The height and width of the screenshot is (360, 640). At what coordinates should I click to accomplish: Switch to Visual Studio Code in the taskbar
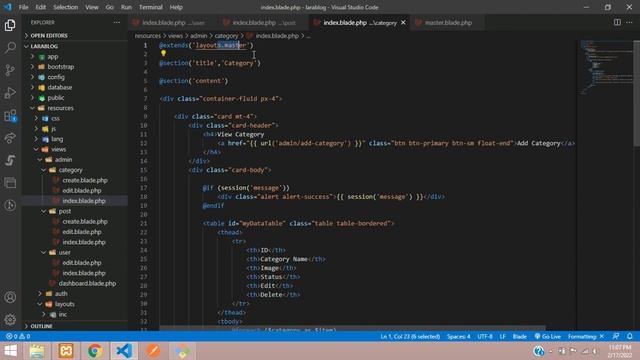(x=124, y=351)
